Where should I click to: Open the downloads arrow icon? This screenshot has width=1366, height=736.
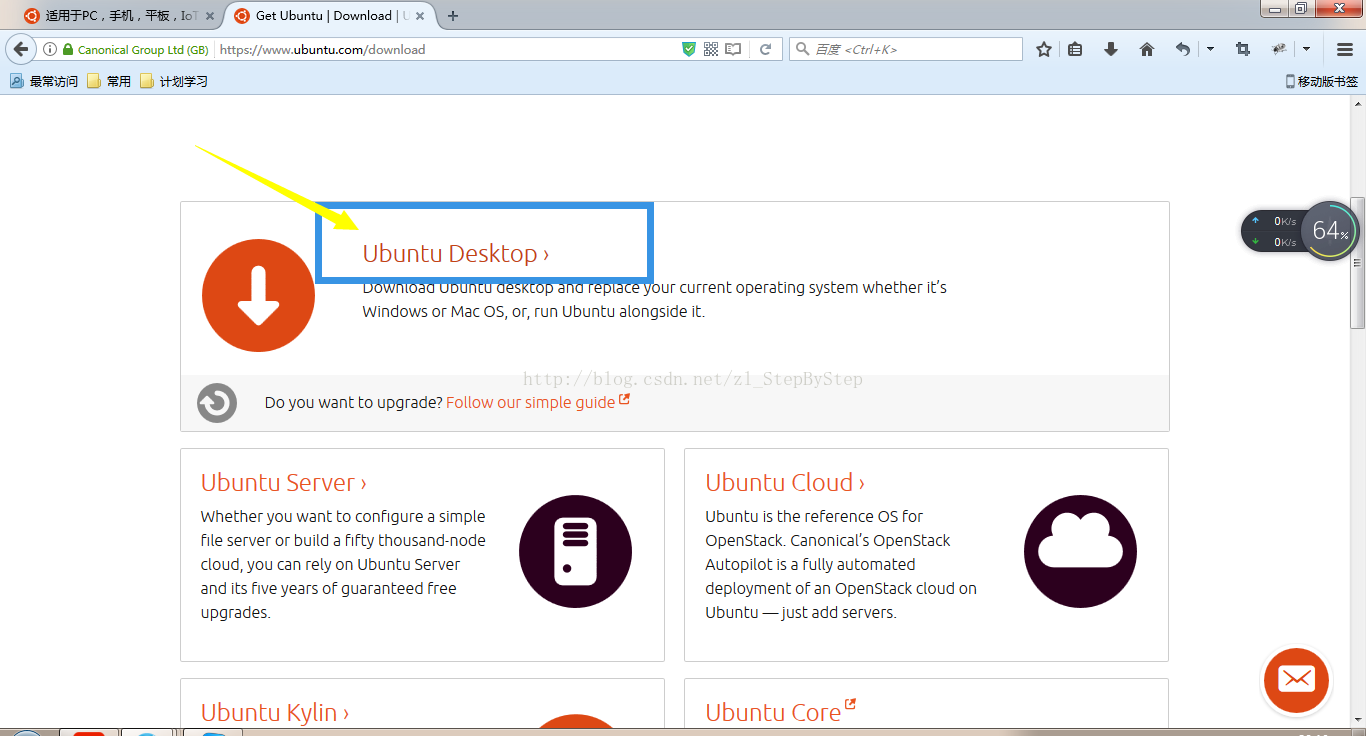point(1111,49)
